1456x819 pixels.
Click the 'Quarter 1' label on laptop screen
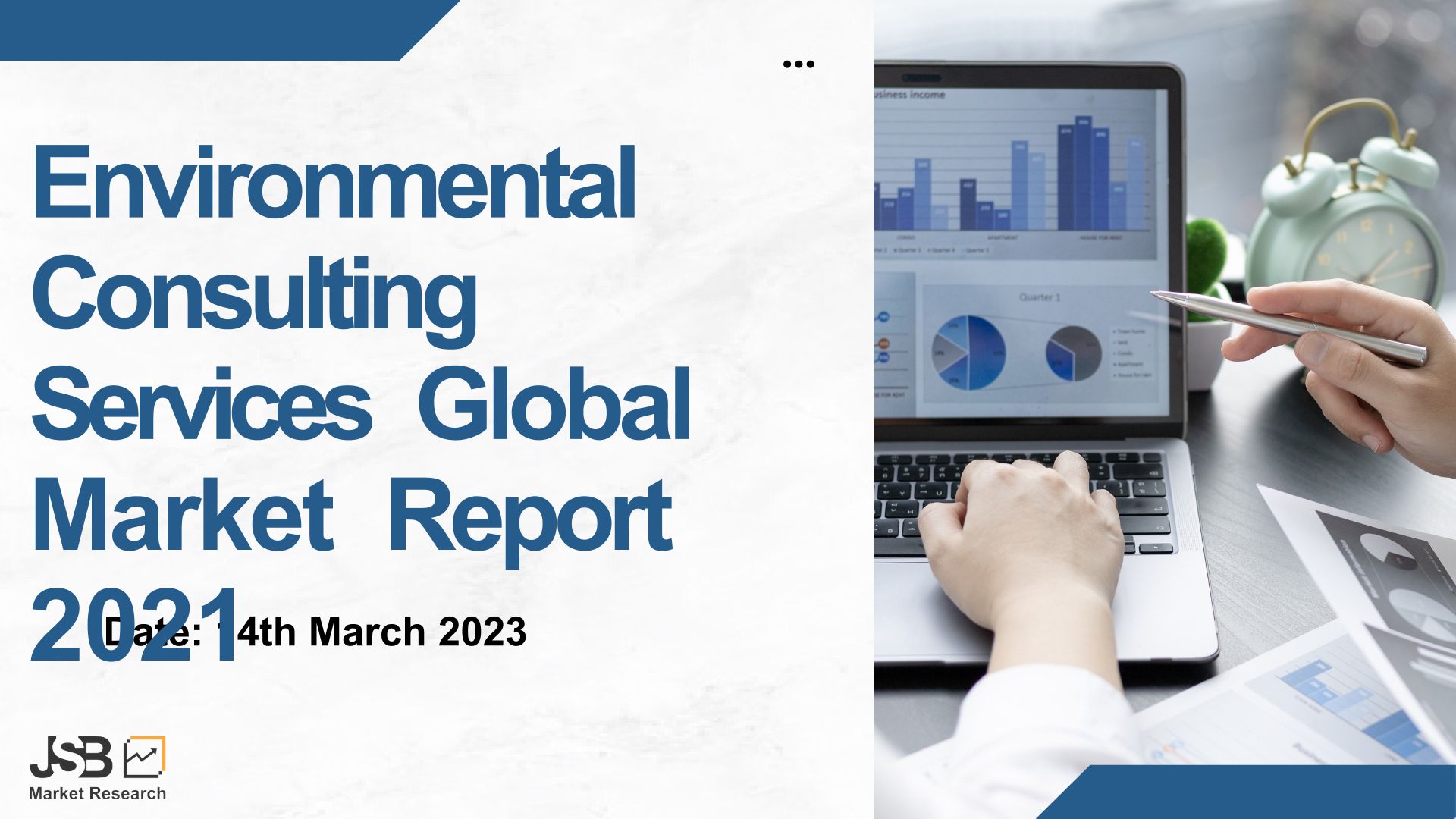pyautogui.click(x=1040, y=297)
